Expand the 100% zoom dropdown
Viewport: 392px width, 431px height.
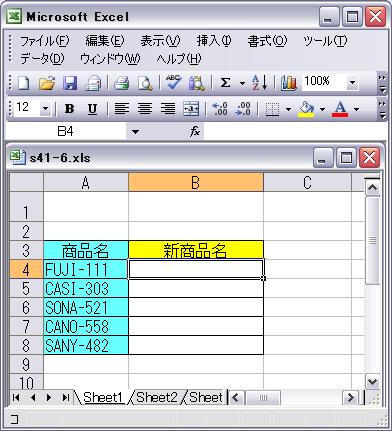click(x=352, y=82)
